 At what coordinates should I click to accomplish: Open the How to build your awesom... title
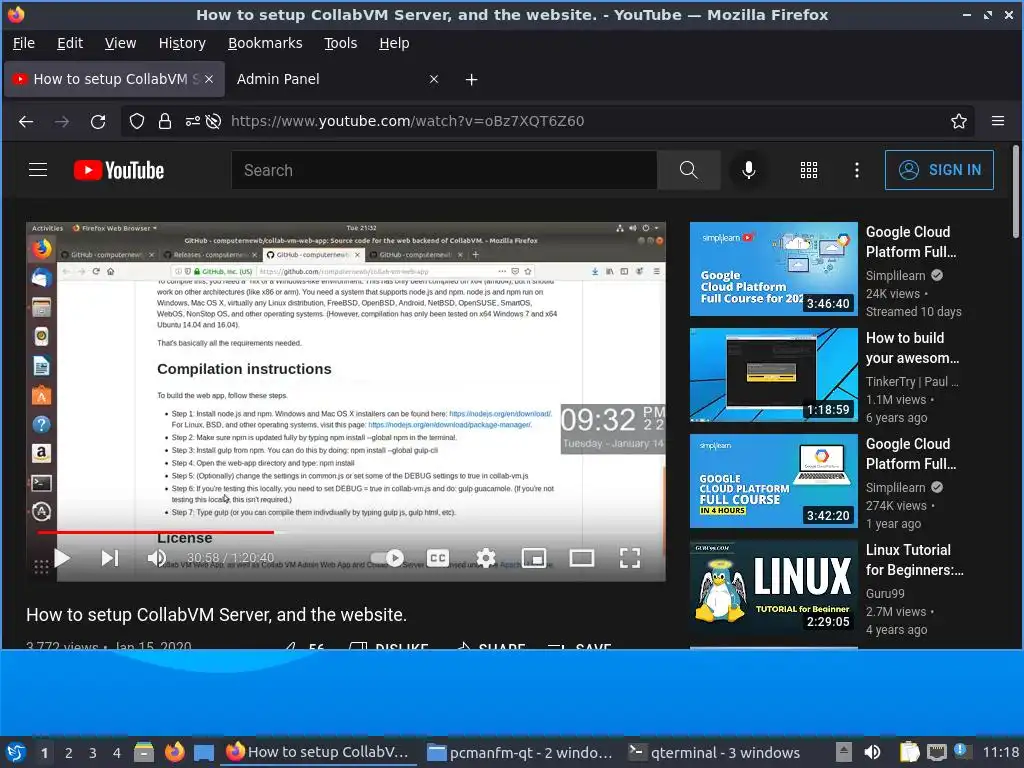coord(912,347)
